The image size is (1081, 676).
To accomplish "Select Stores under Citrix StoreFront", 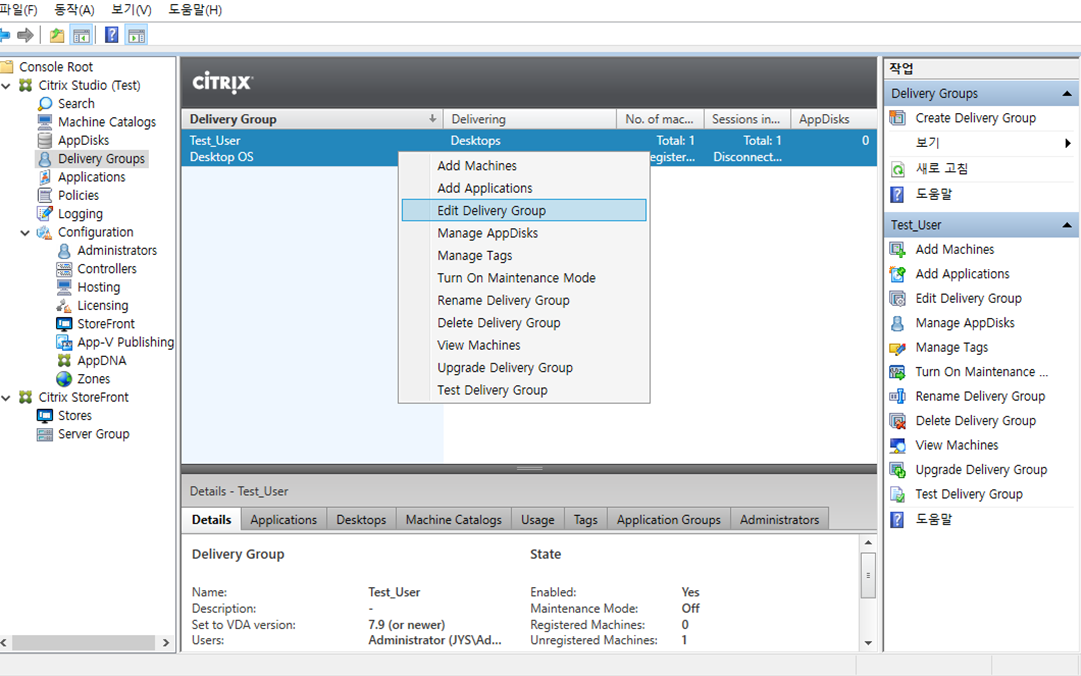I will click(x=75, y=416).
